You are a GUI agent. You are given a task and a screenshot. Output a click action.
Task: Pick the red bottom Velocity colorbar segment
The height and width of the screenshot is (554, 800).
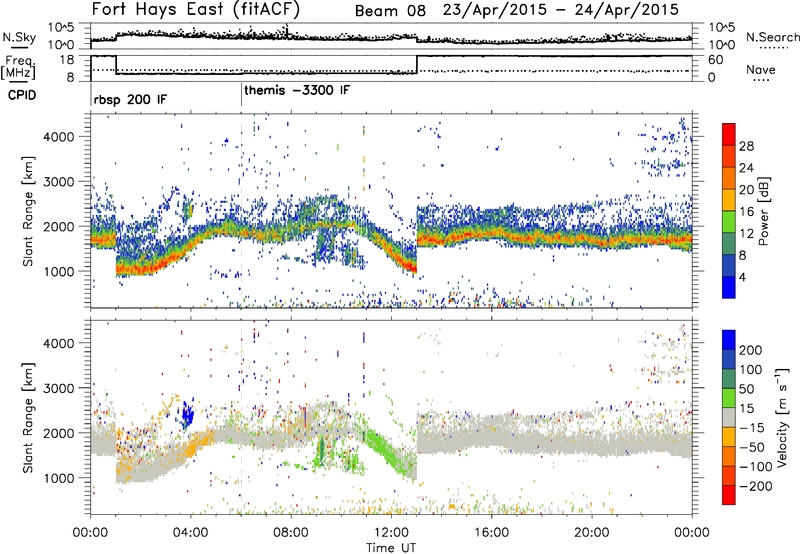click(729, 495)
